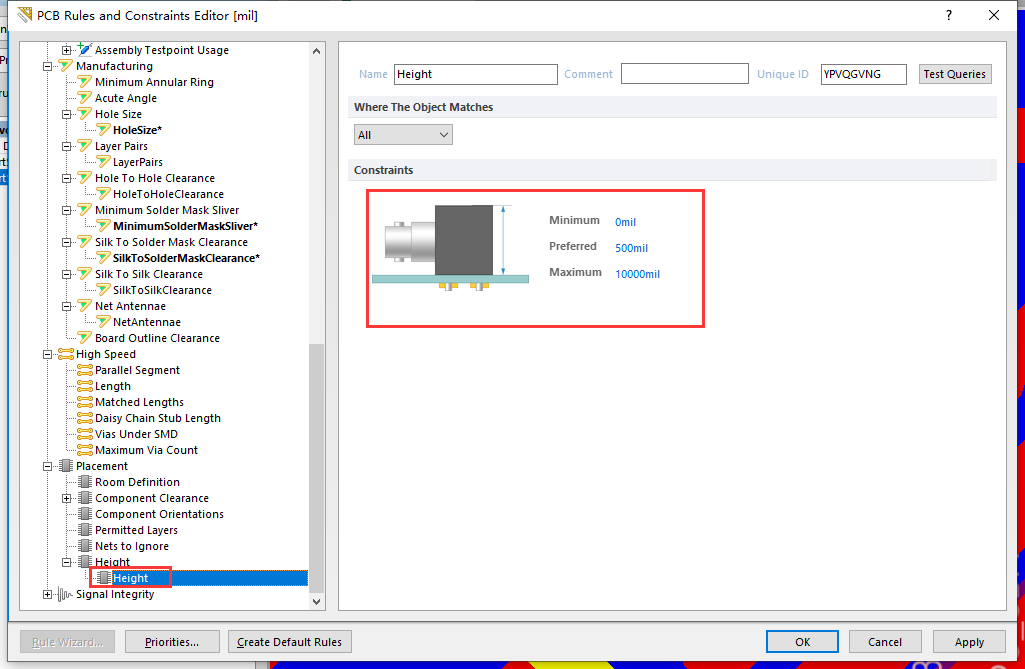Click the Assembly Testpoint Usage icon
Screen dimensions: 1025x669
tap(84, 49)
